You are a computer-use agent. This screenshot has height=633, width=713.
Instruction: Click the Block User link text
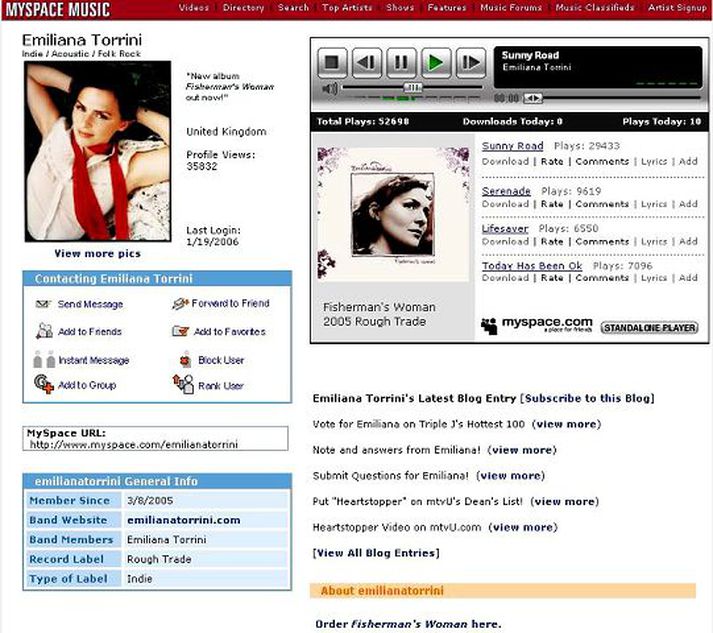221,360
